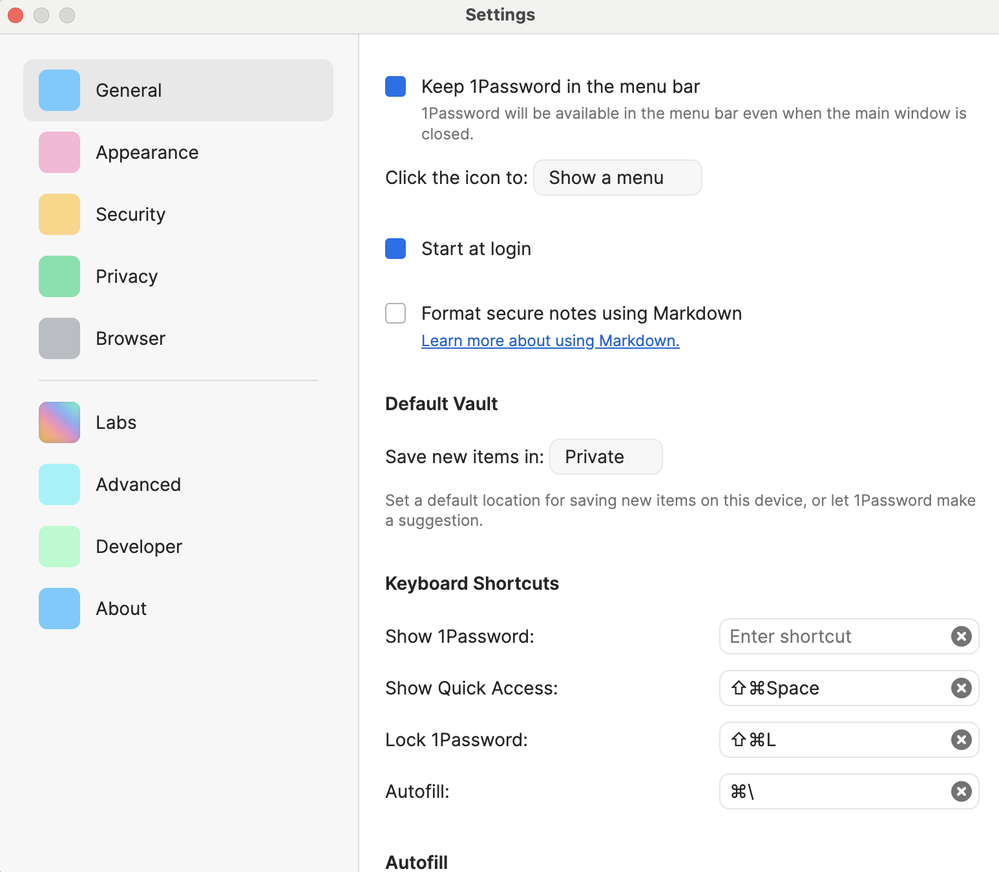Click the Autofill shortcut input field

(x=832, y=792)
